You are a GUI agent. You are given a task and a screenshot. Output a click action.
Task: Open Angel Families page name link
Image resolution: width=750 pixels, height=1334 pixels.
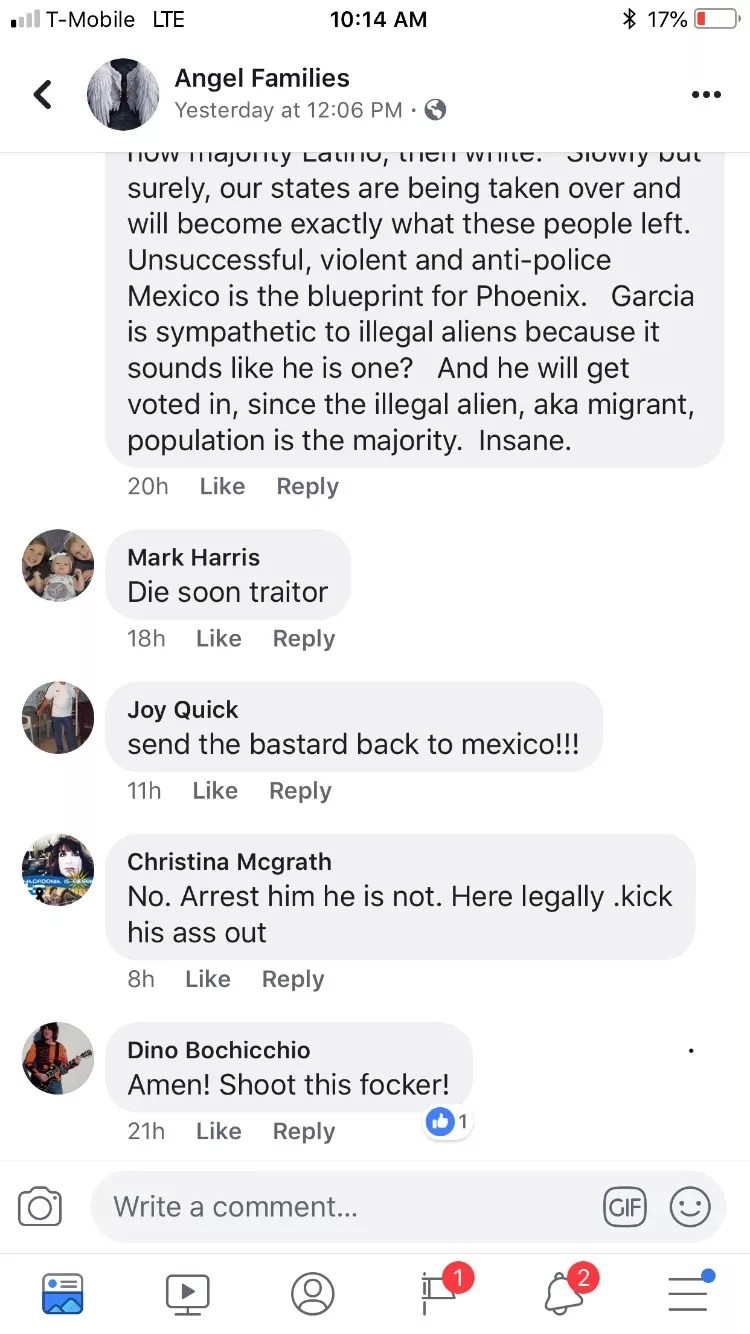262,78
